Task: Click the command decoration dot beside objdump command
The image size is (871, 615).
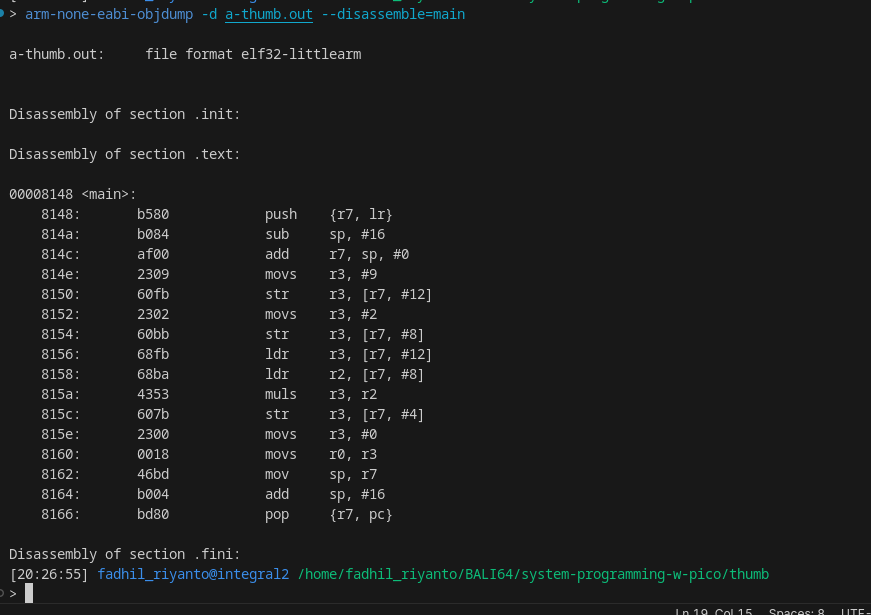Action: coord(3,14)
